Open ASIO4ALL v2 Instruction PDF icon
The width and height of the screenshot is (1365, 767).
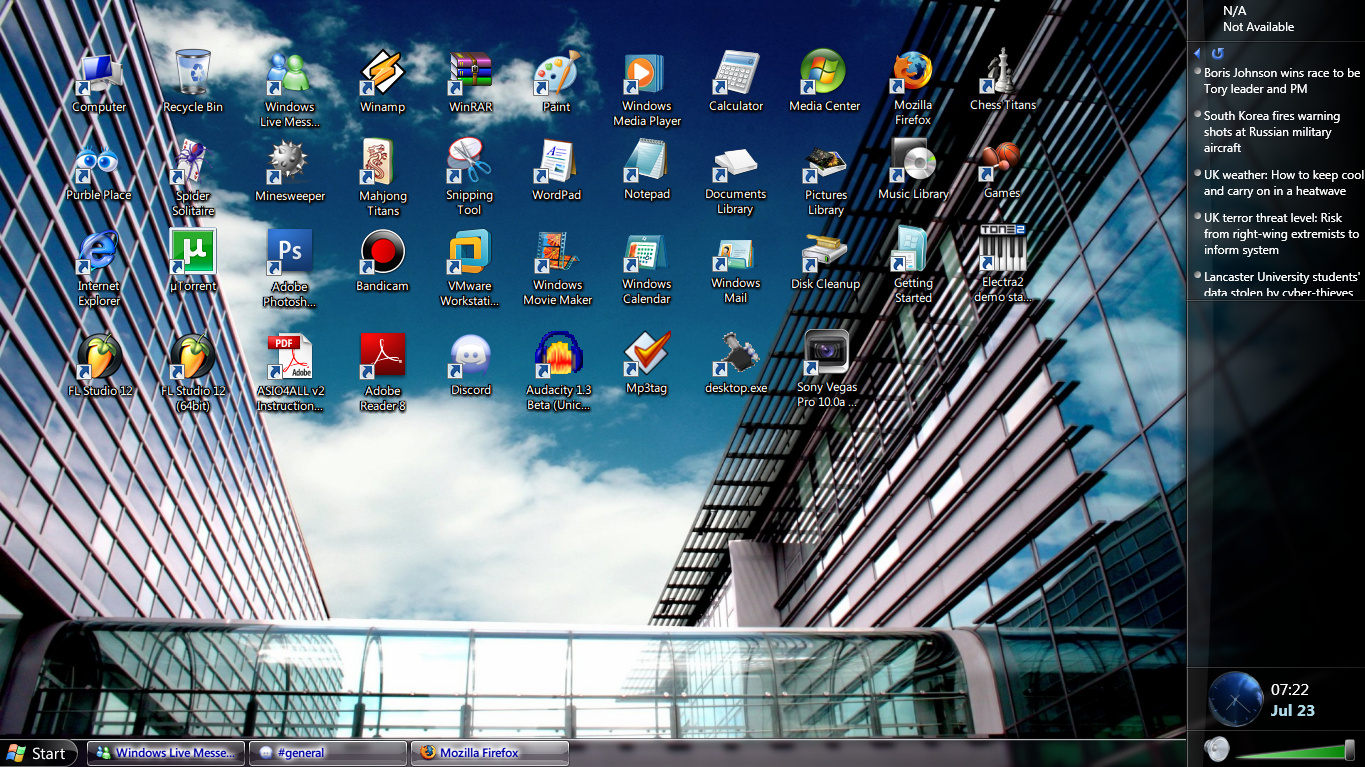click(290, 372)
